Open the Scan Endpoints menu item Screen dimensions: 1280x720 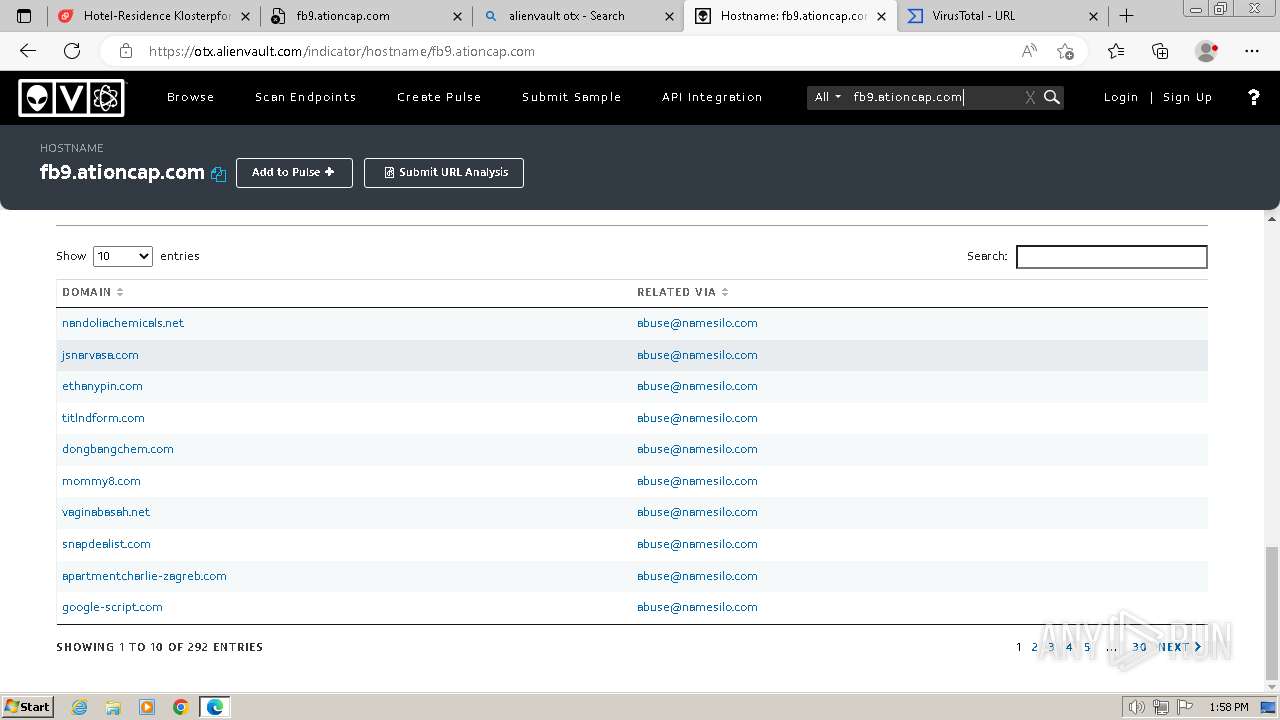[x=306, y=97]
